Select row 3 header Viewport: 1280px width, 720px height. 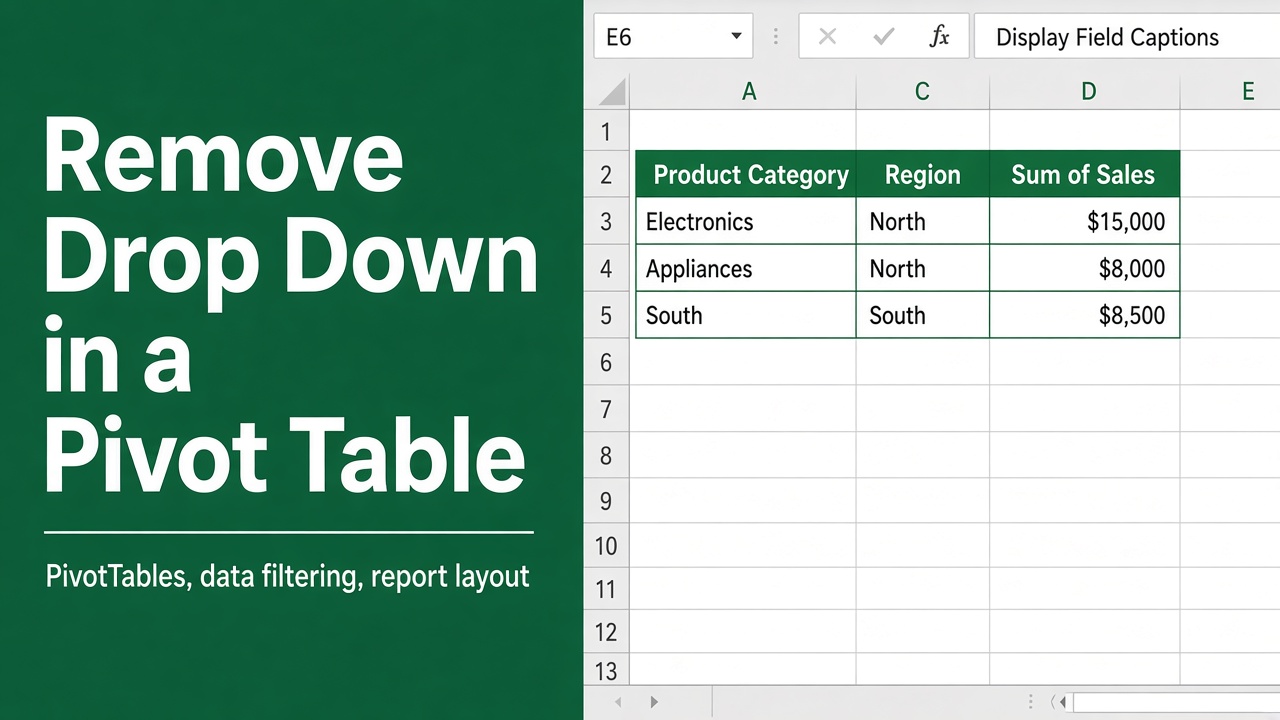coord(606,221)
